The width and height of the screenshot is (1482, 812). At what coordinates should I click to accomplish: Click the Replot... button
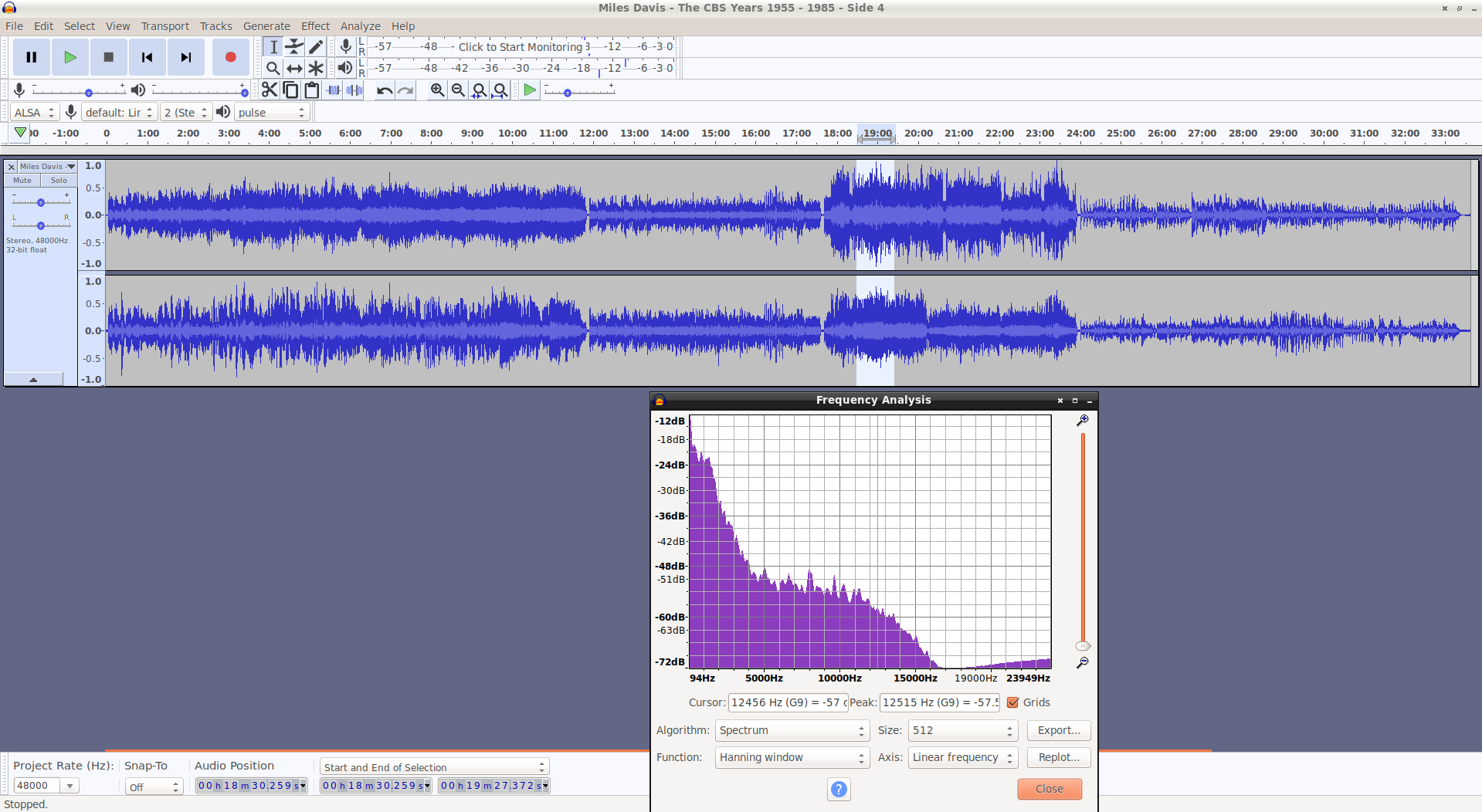(1059, 757)
